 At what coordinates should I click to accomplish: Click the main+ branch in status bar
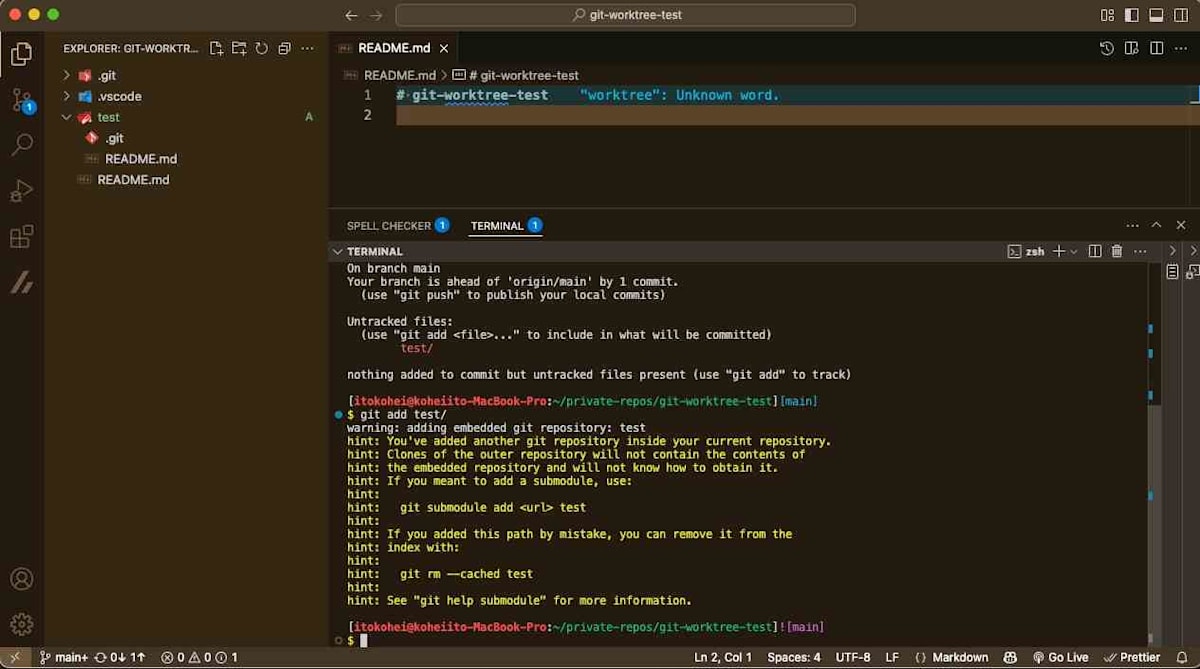pyautogui.click(x=64, y=657)
